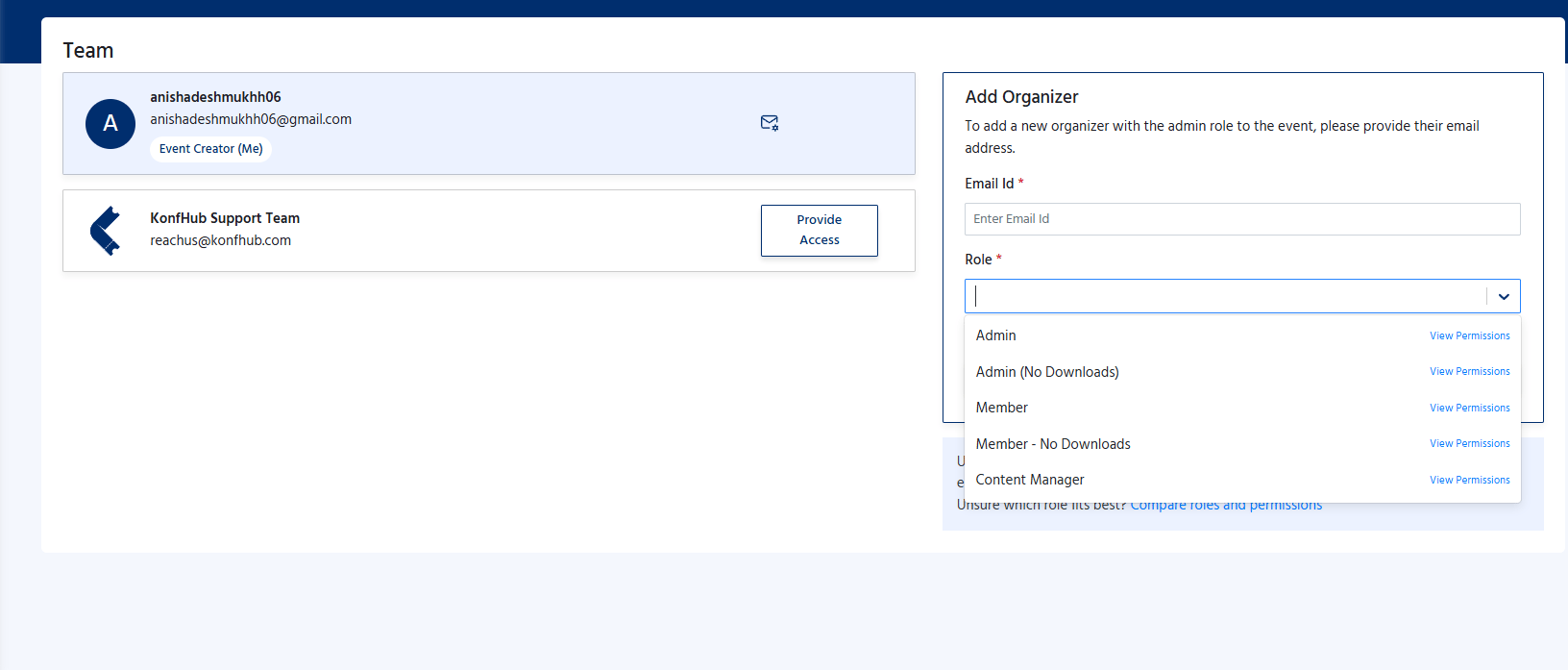The image size is (1568, 670).
Task: Click the Provide Access button
Action: 820,231
